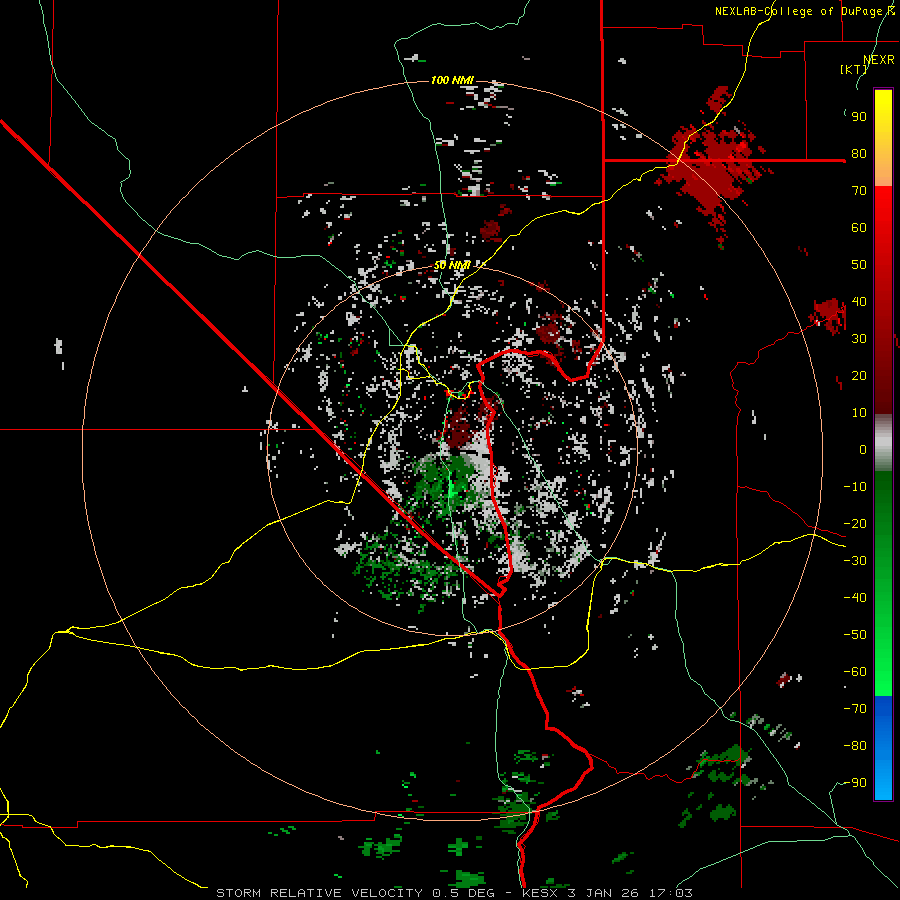Click the positive 30 scale value
Image resolution: width=900 pixels, height=900 pixels.
859,339
